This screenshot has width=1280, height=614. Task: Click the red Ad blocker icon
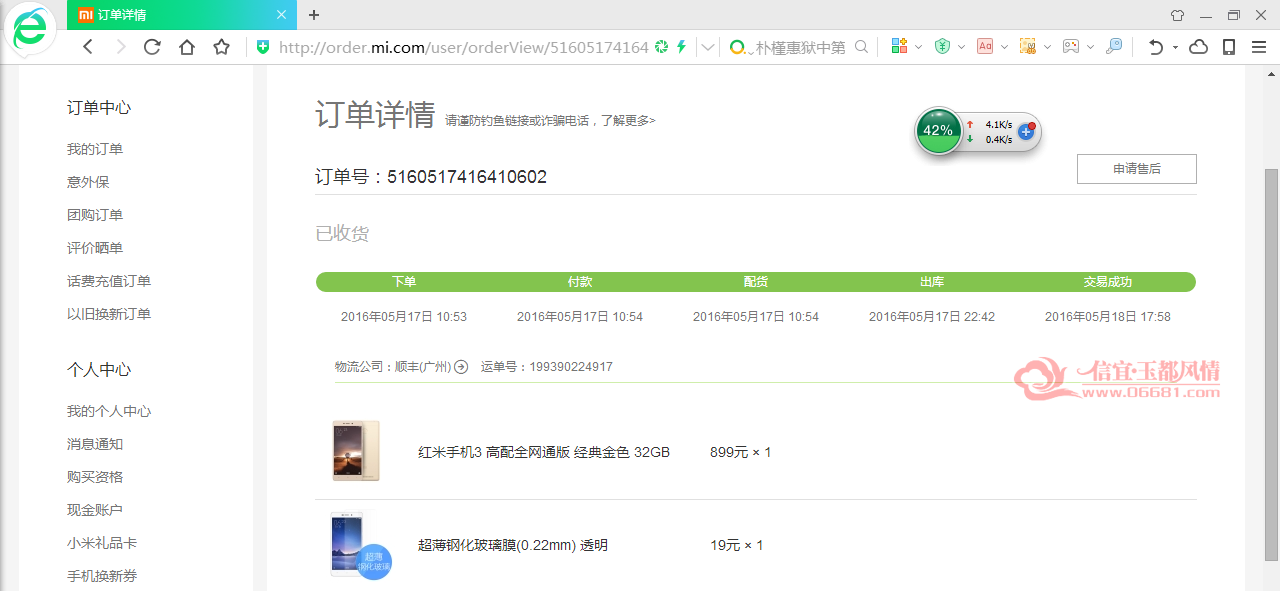click(985, 47)
